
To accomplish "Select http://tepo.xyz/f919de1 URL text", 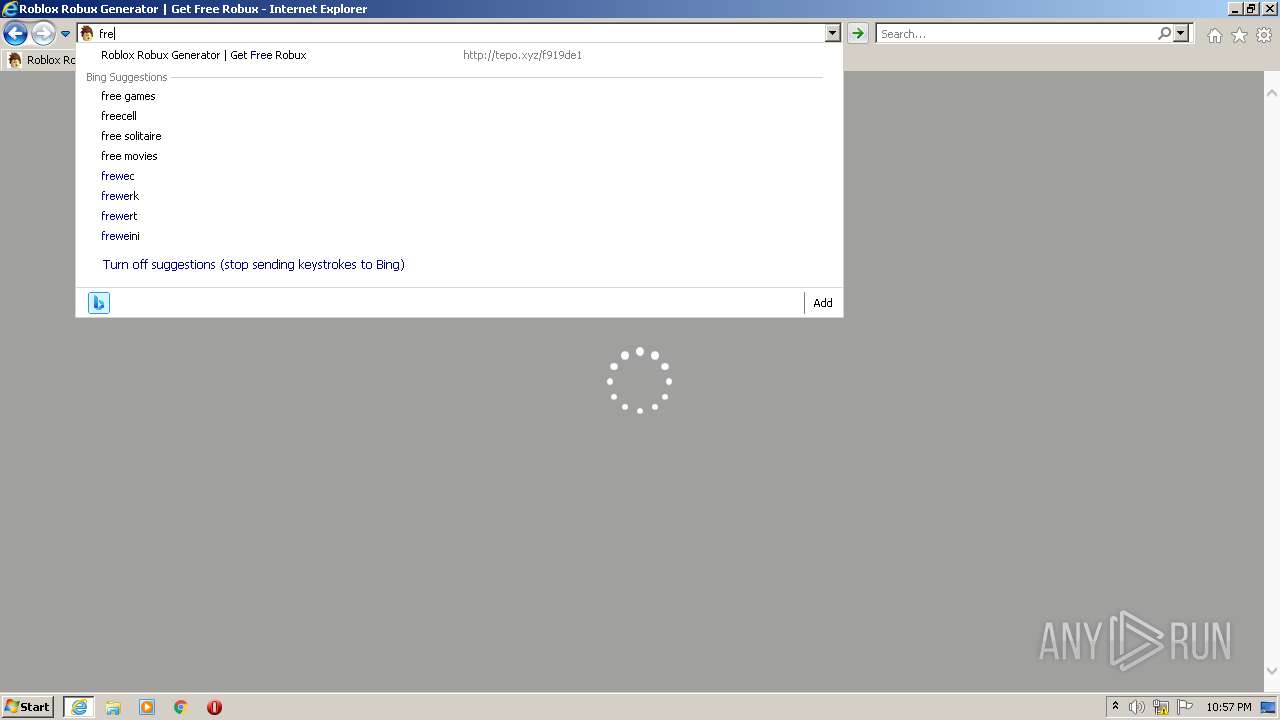I will tap(522, 55).
